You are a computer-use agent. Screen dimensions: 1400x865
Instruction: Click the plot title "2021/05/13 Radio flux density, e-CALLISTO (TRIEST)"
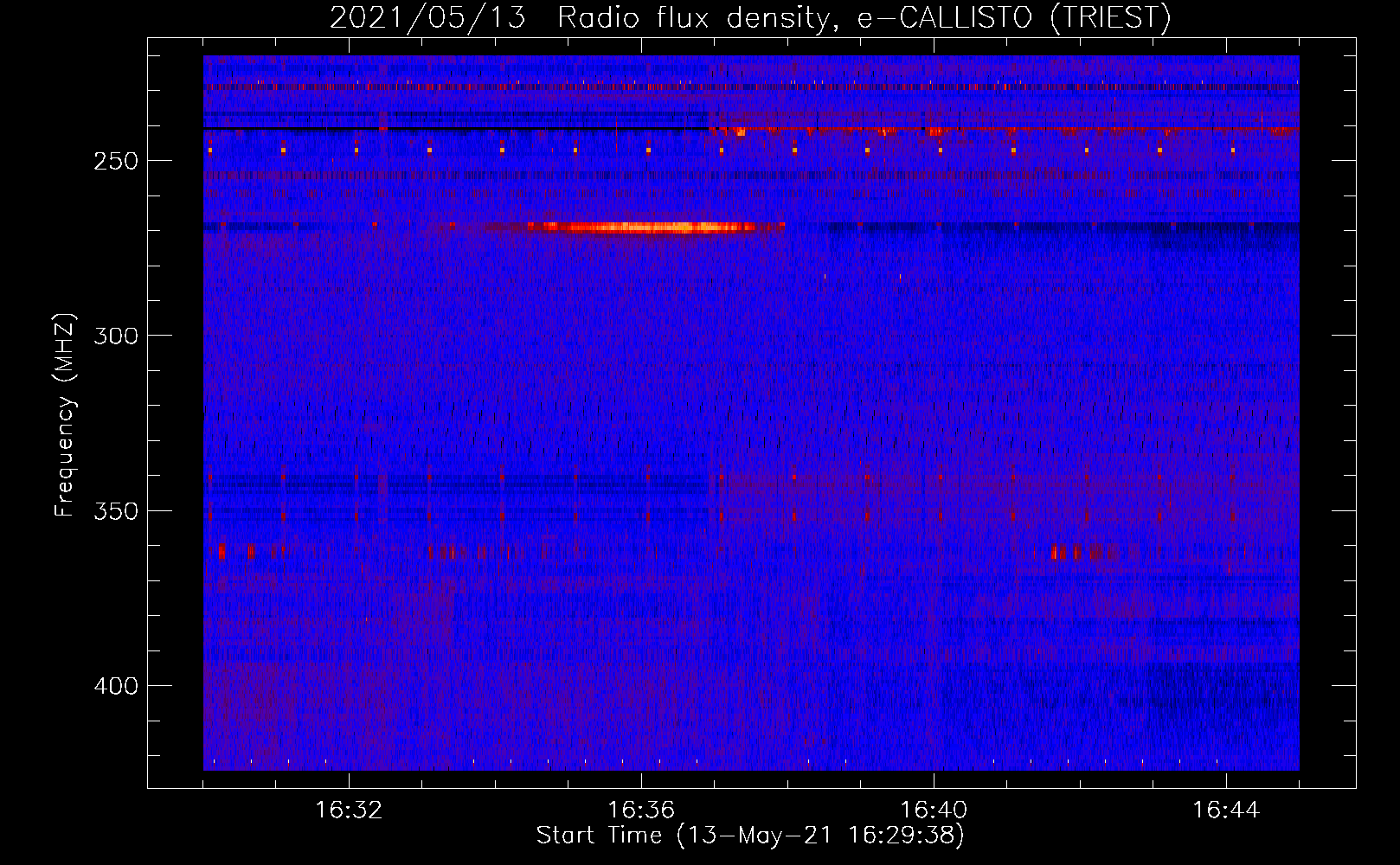(x=750, y=17)
